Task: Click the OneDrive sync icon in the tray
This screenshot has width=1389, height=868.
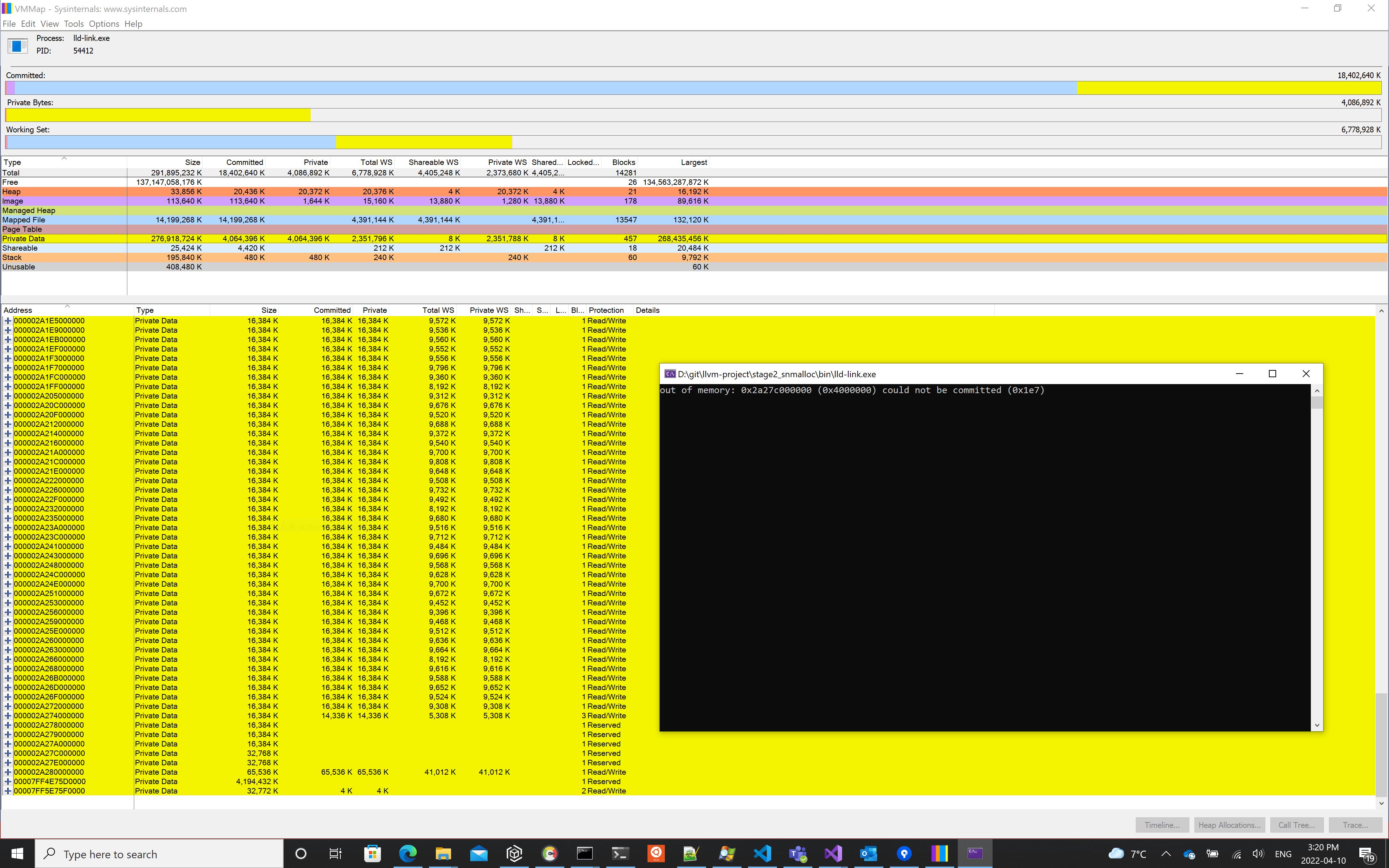Action: point(1189,854)
